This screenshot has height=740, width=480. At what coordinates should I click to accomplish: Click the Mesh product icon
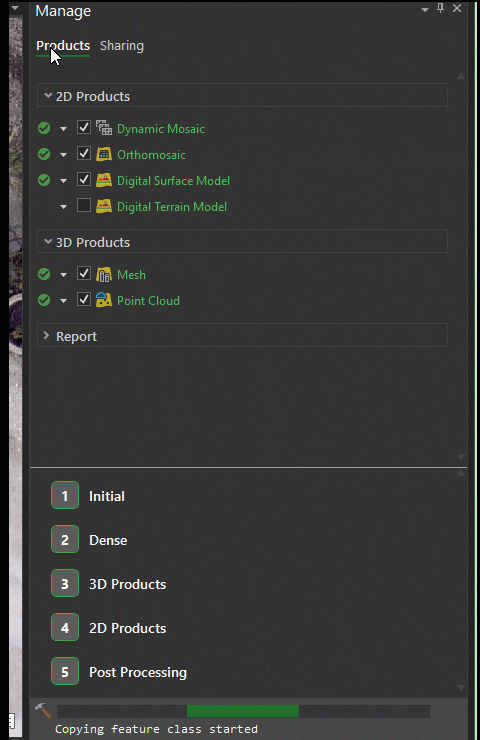pyautogui.click(x=104, y=274)
